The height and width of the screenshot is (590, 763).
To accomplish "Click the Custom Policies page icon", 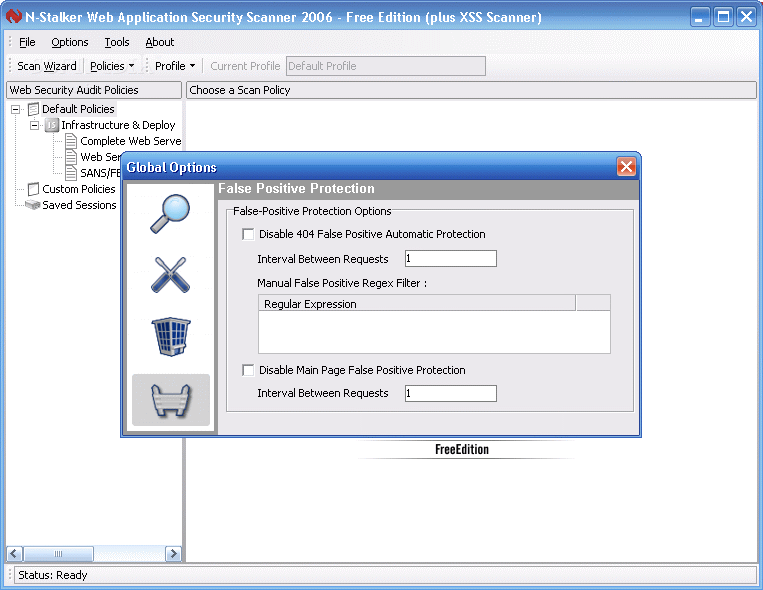I will point(34,189).
